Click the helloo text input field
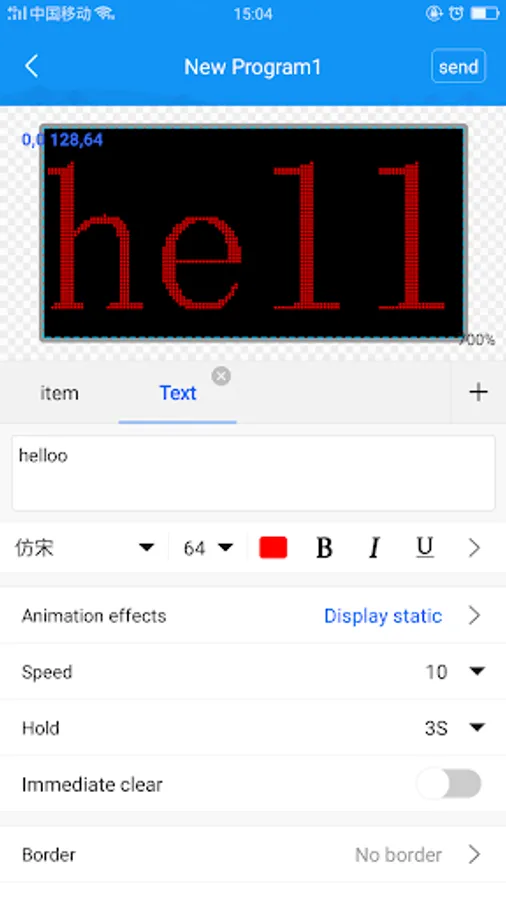 (253, 473)
